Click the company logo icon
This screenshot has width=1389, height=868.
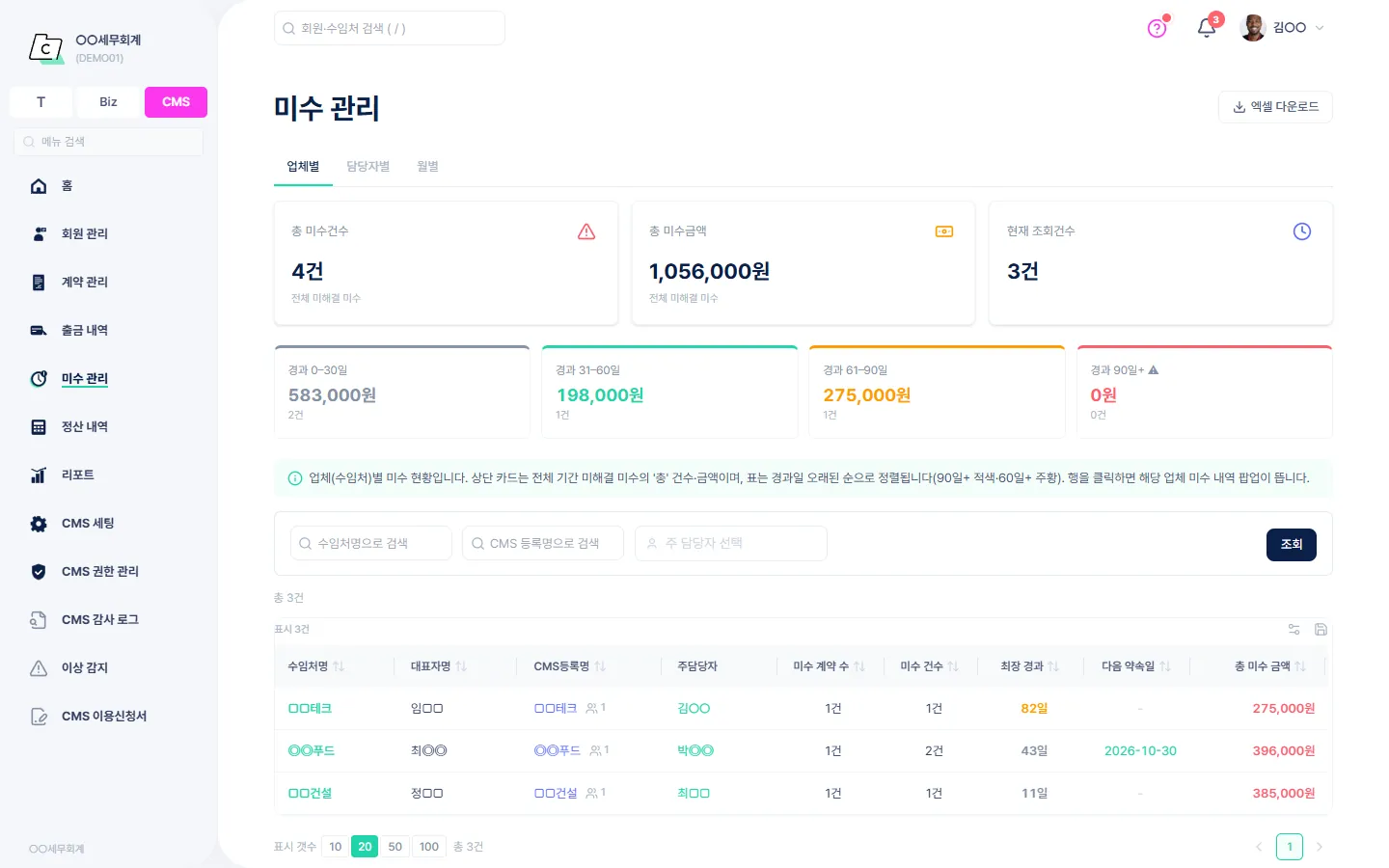coord(46,47)
